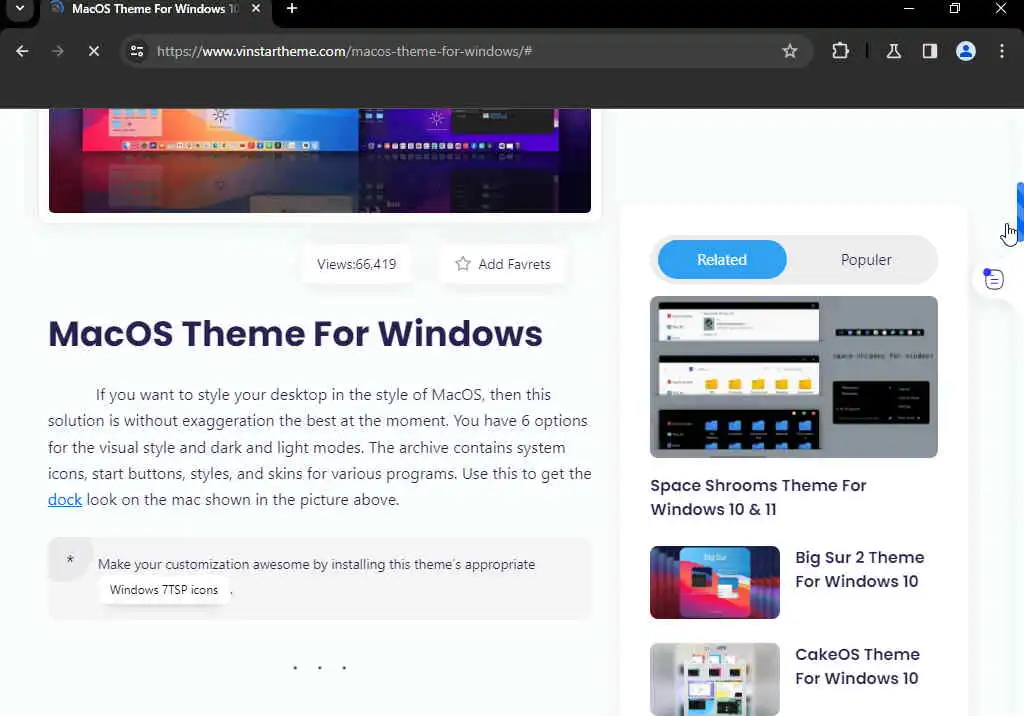Select the MacOS Theme For Windows tab
Image resolution: width=1024 pixels, height=716 pixels.
tap(155, 9)
